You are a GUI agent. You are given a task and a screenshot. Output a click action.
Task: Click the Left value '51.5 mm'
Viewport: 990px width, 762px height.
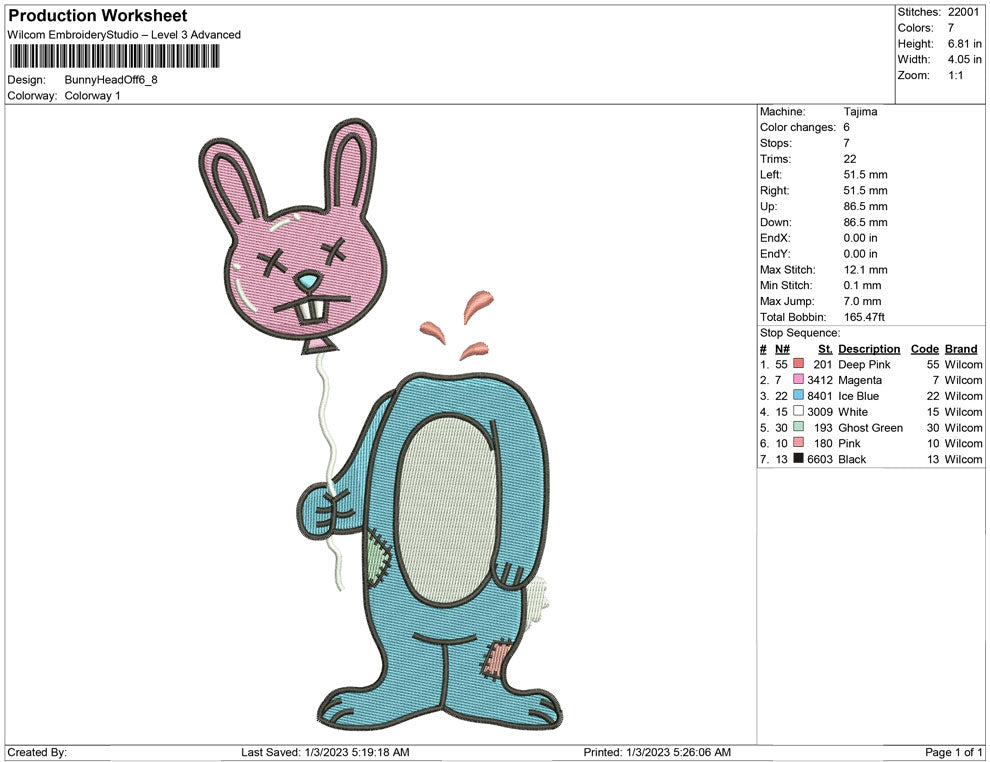click(x=866, y=175)
